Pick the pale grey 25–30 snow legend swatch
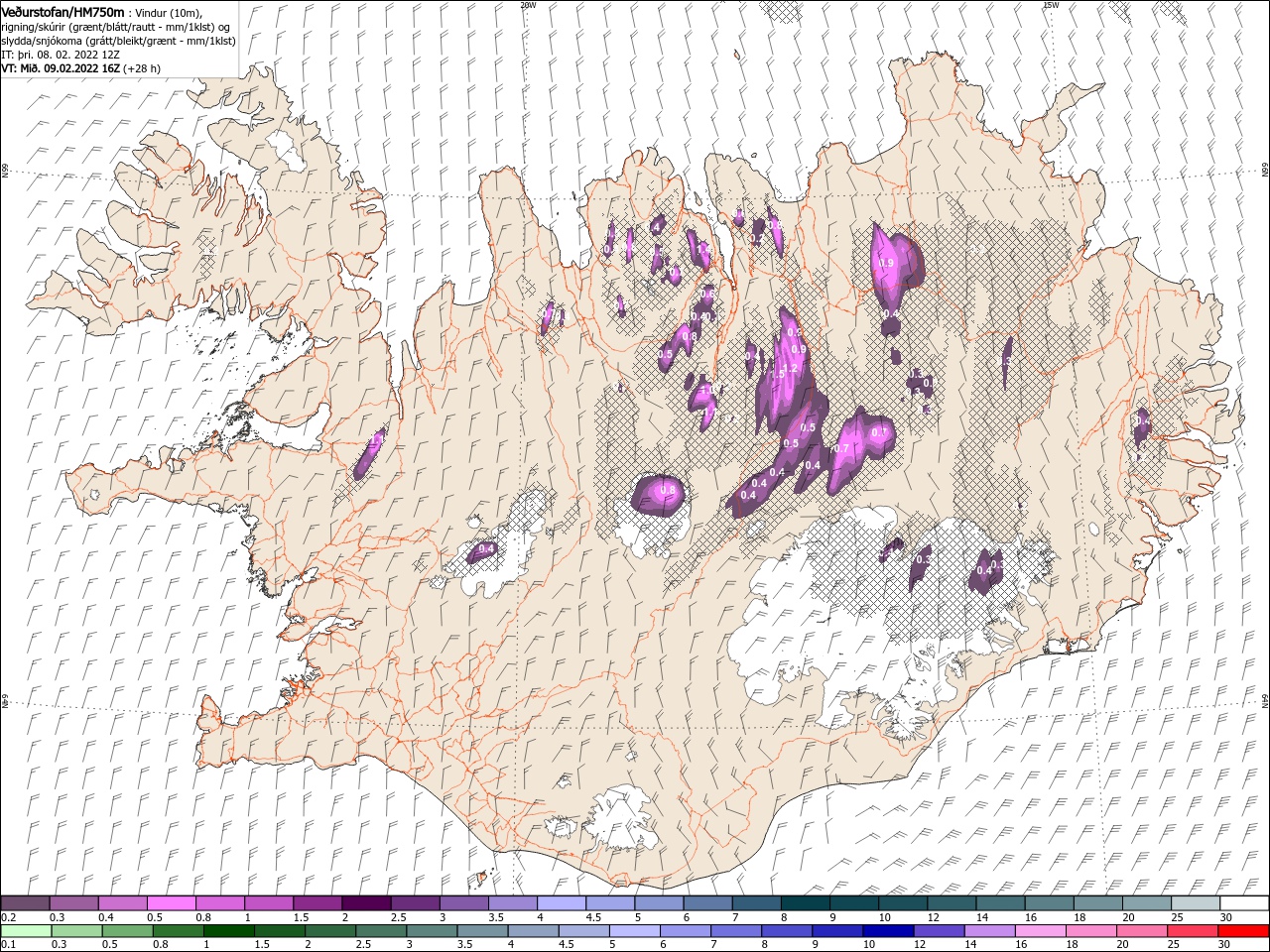The width and height of the screenshot is (1270, 952). [x=1195, y=902]
